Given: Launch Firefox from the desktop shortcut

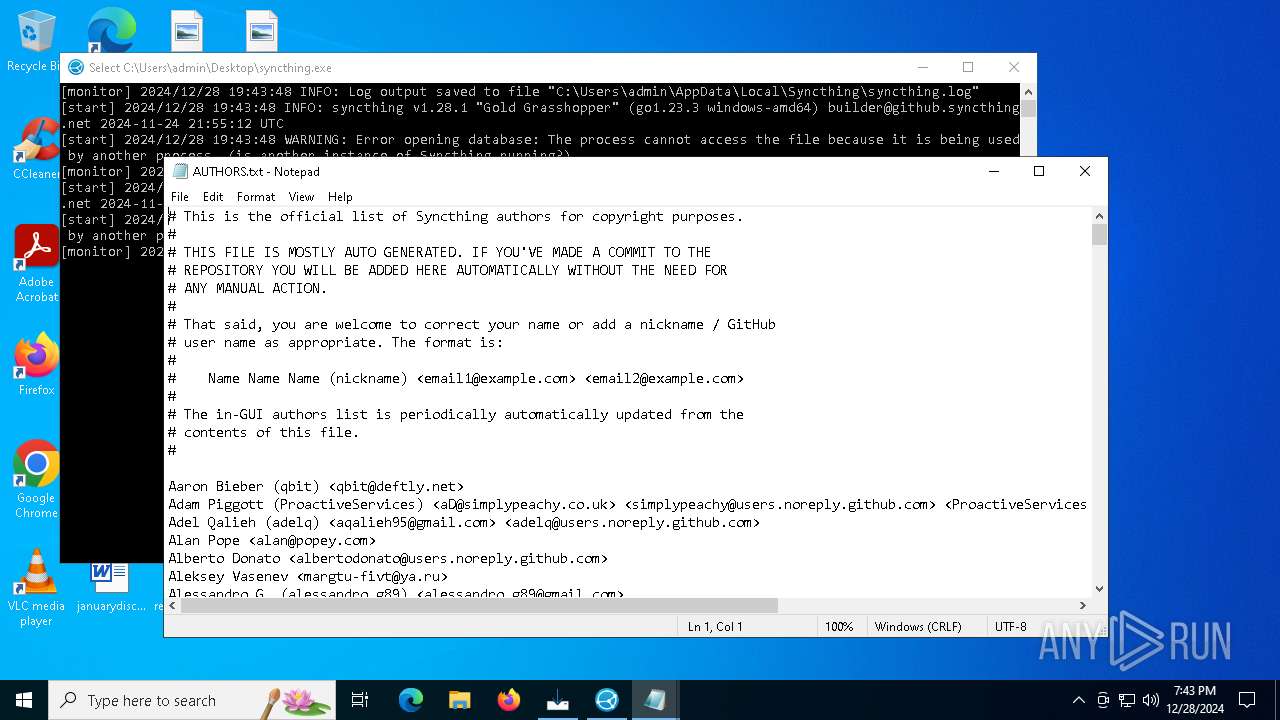Looking at the screenshot, I should click(36, 365).
